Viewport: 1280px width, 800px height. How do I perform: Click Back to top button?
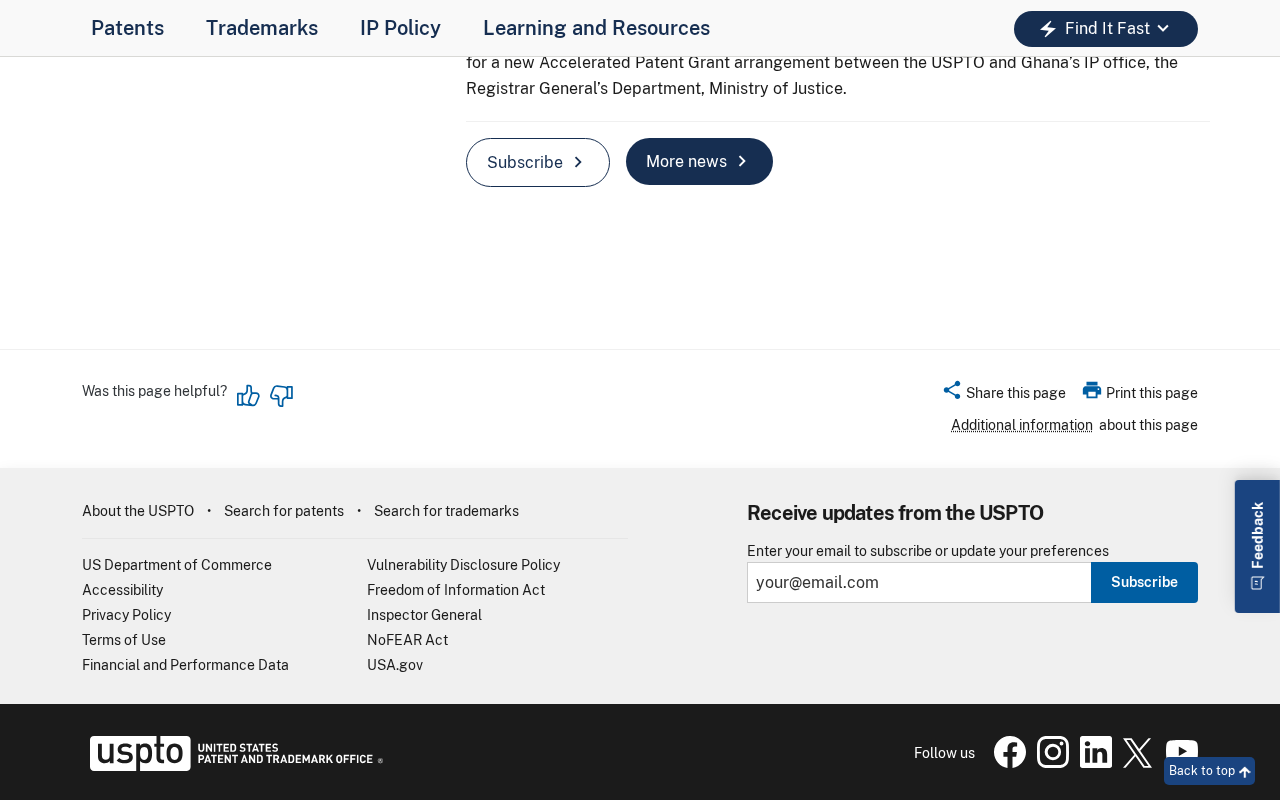tap(1209, 771)
